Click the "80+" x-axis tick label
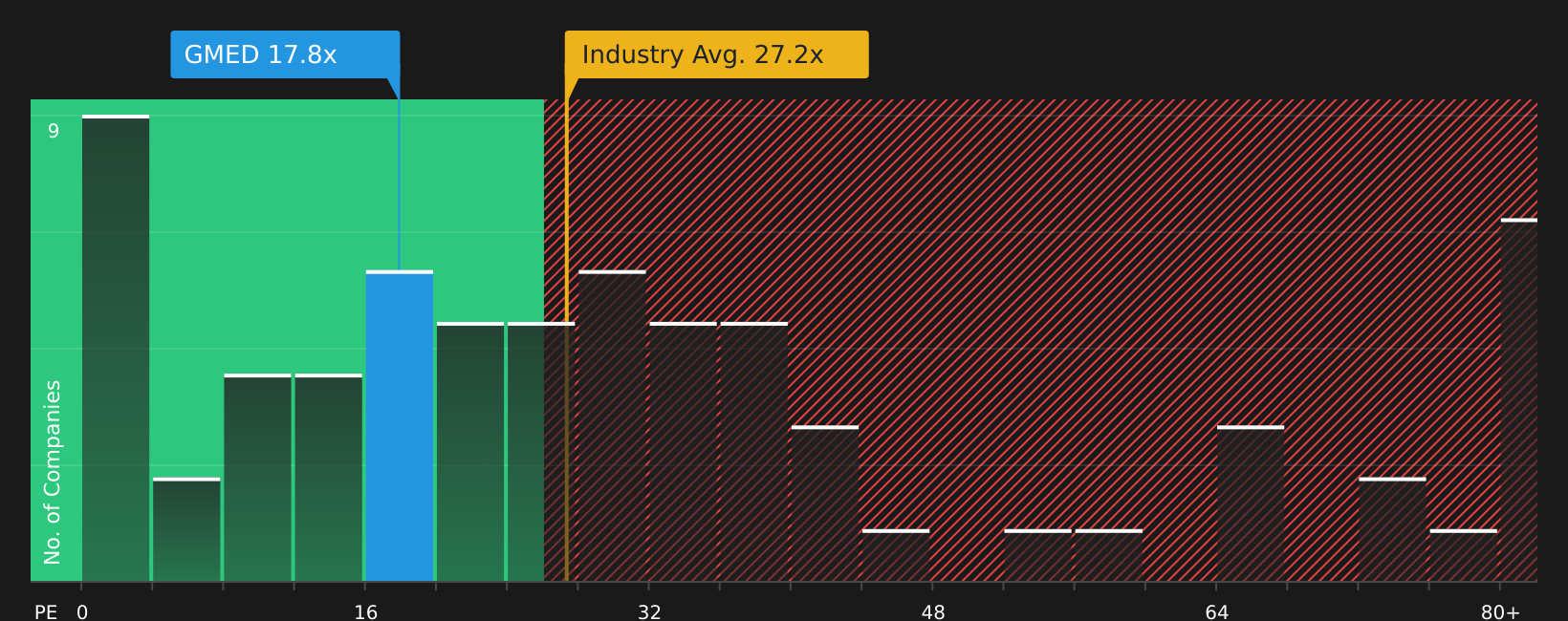Viewport: 1568px width, 621px height. click(1500, 612)
